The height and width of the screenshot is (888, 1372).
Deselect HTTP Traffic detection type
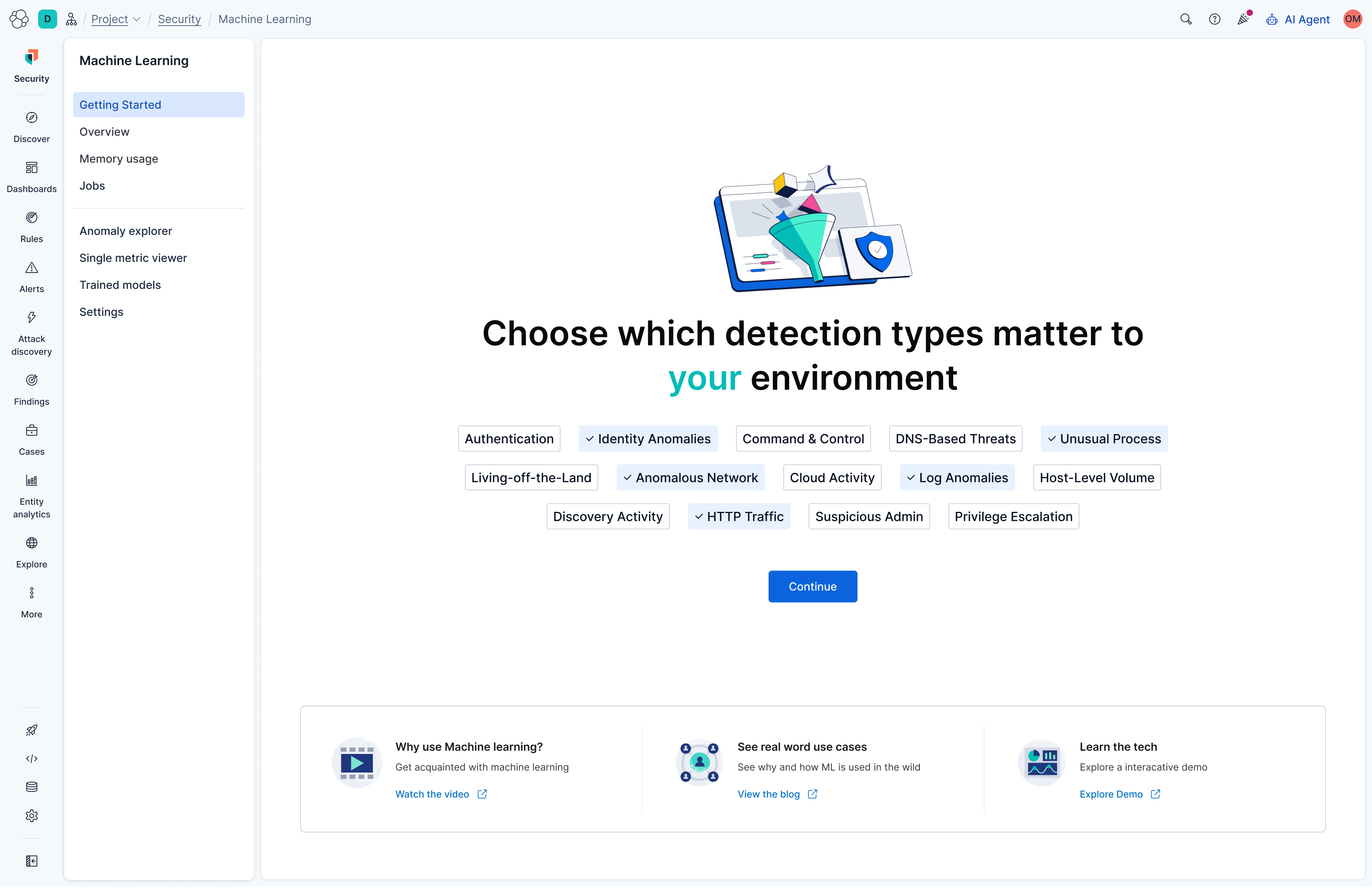[x=739, y=516]
